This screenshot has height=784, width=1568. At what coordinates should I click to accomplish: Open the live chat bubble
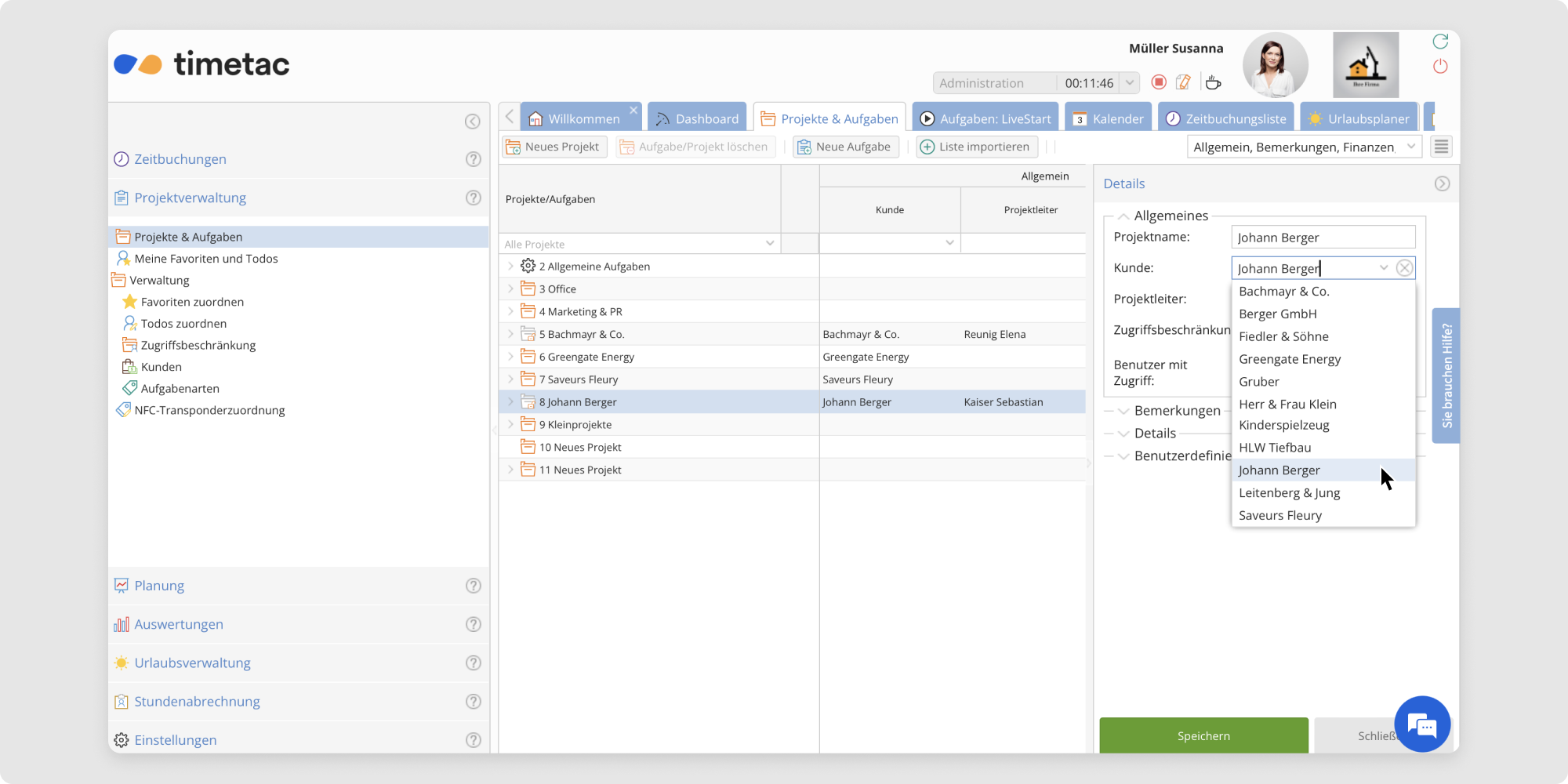[1422, 724]
